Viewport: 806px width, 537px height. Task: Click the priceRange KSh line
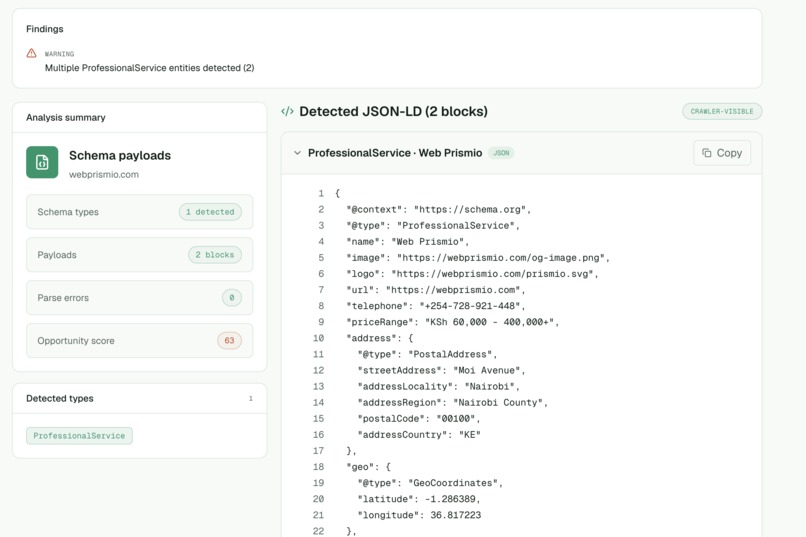(x=452, y=322)
